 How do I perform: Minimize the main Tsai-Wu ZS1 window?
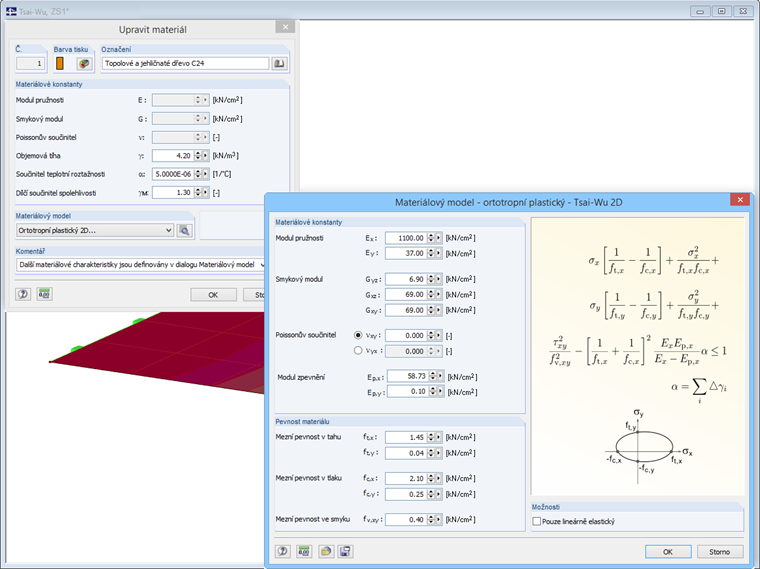coord(700,11)
